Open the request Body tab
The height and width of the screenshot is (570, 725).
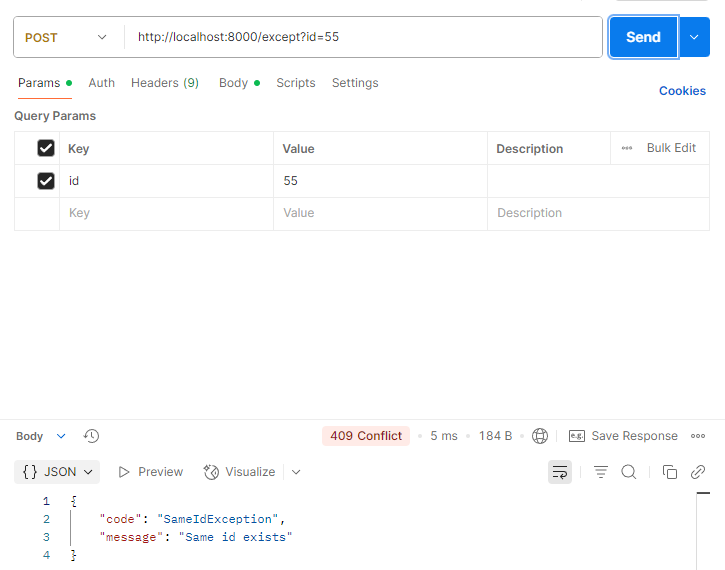239,83
